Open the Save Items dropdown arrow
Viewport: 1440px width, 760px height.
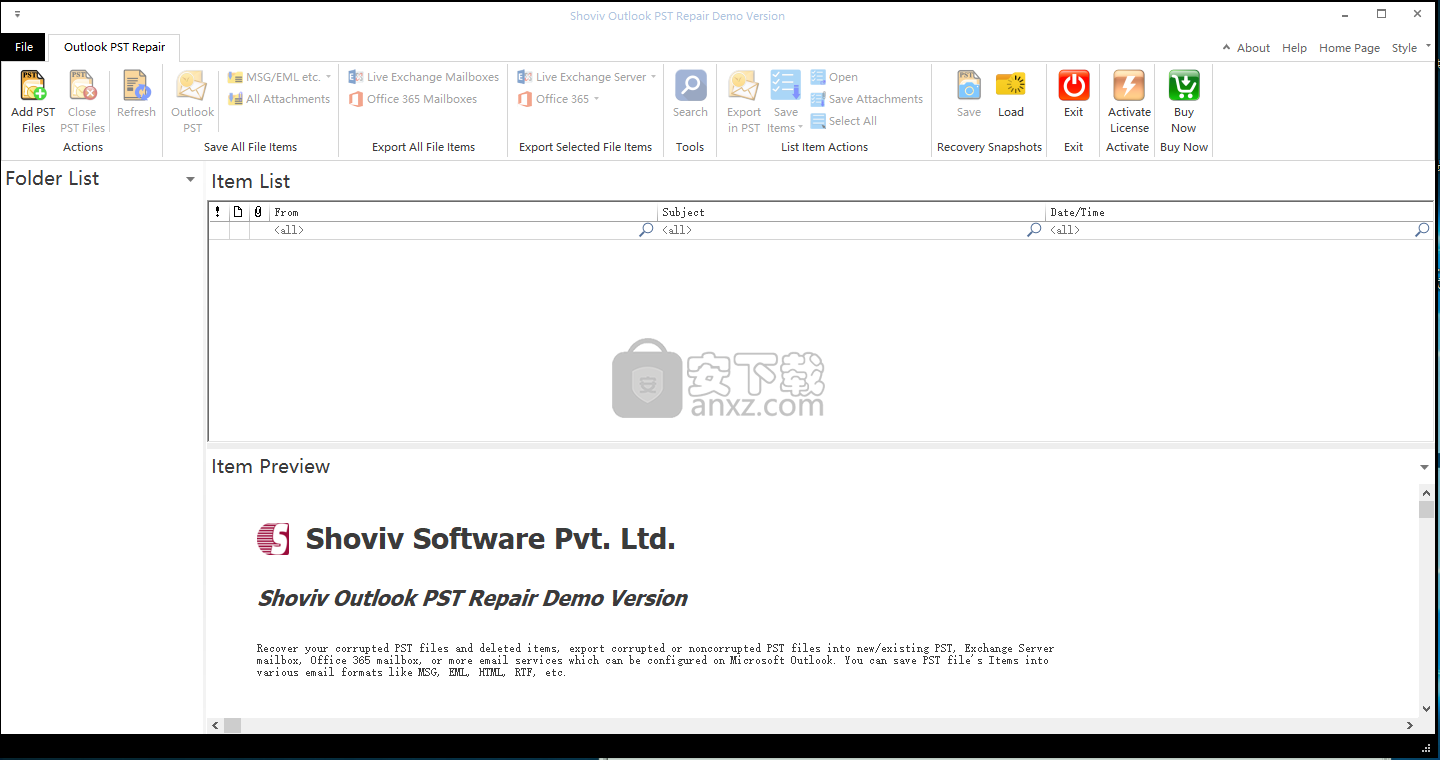pos(800,128)
